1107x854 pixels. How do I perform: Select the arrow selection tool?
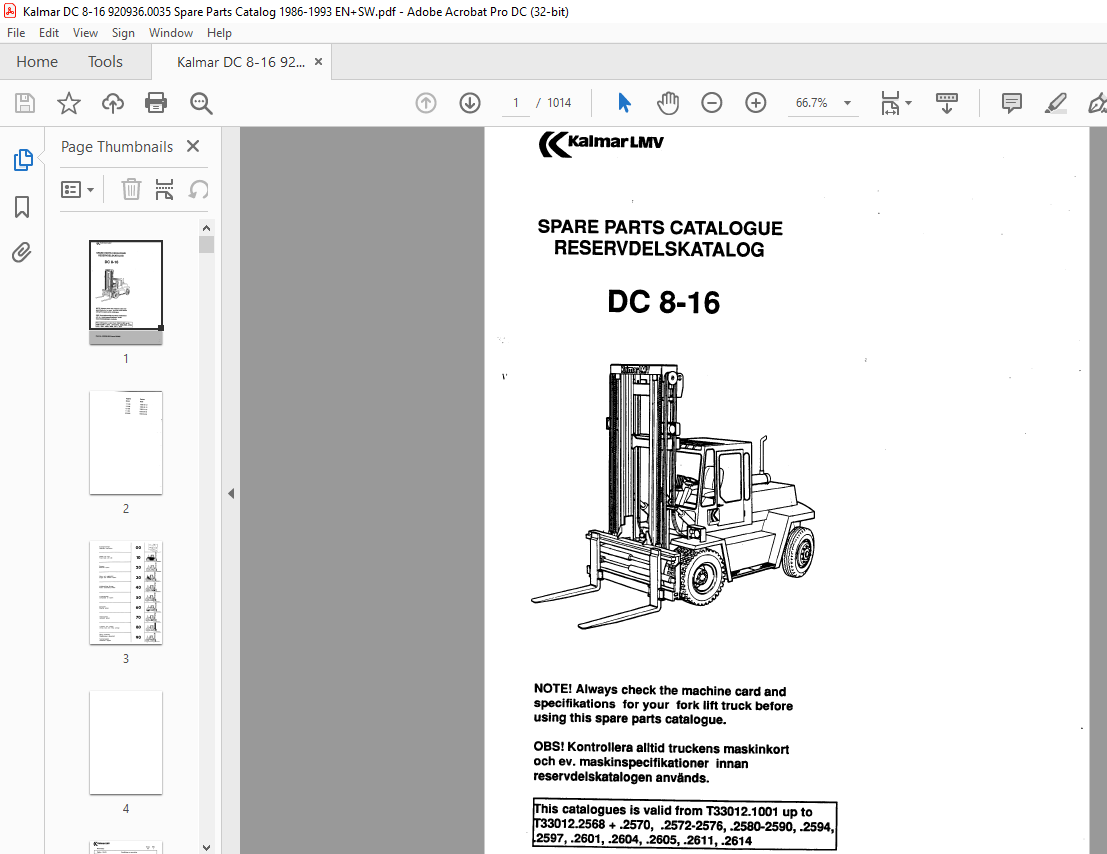tap(624, 103)
